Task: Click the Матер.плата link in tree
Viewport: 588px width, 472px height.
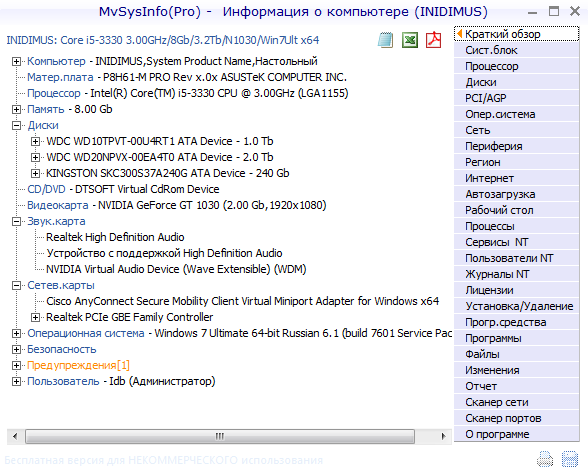Action: click(60, 77)
